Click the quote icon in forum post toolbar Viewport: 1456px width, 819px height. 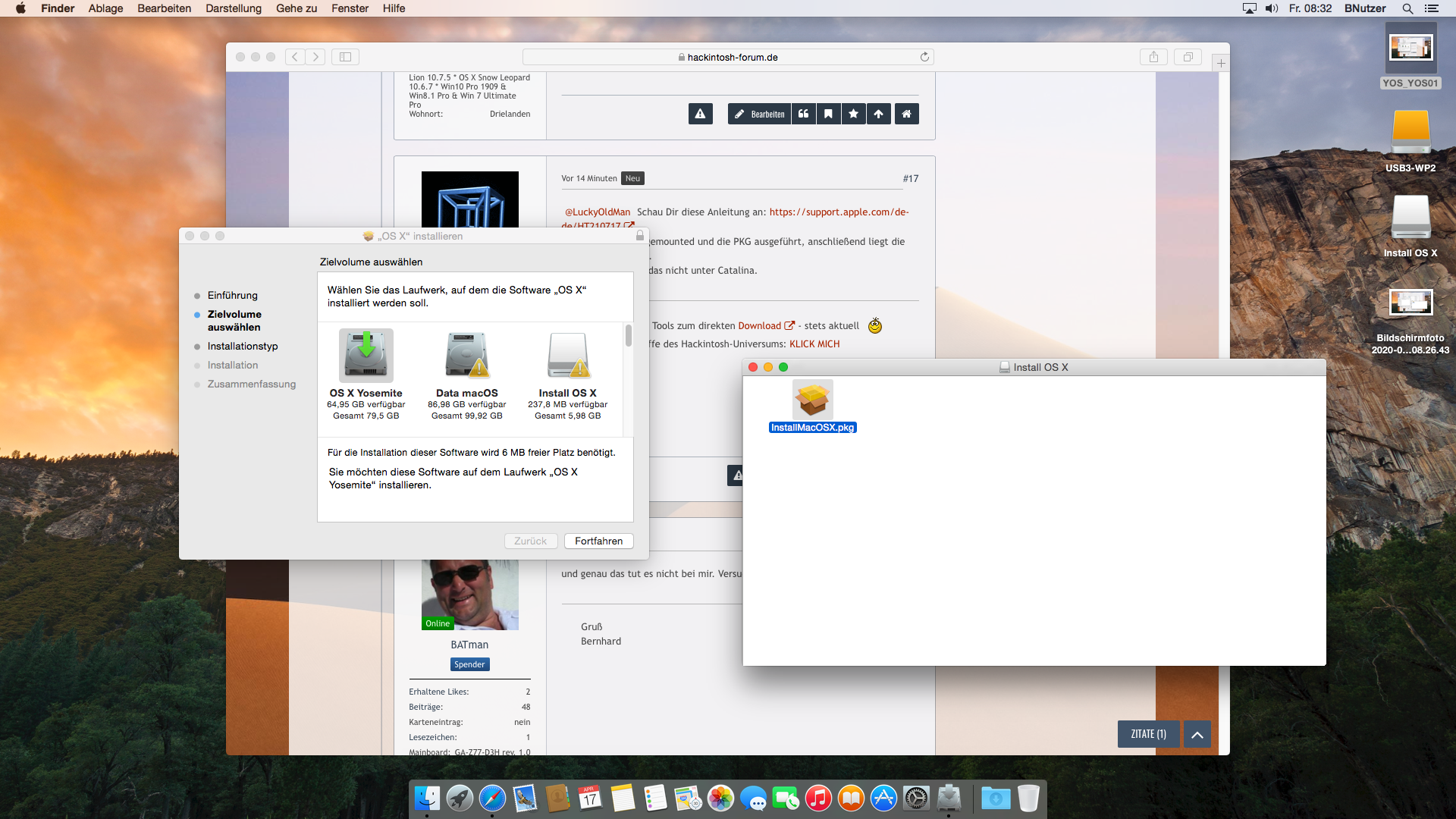pos(803,114)
